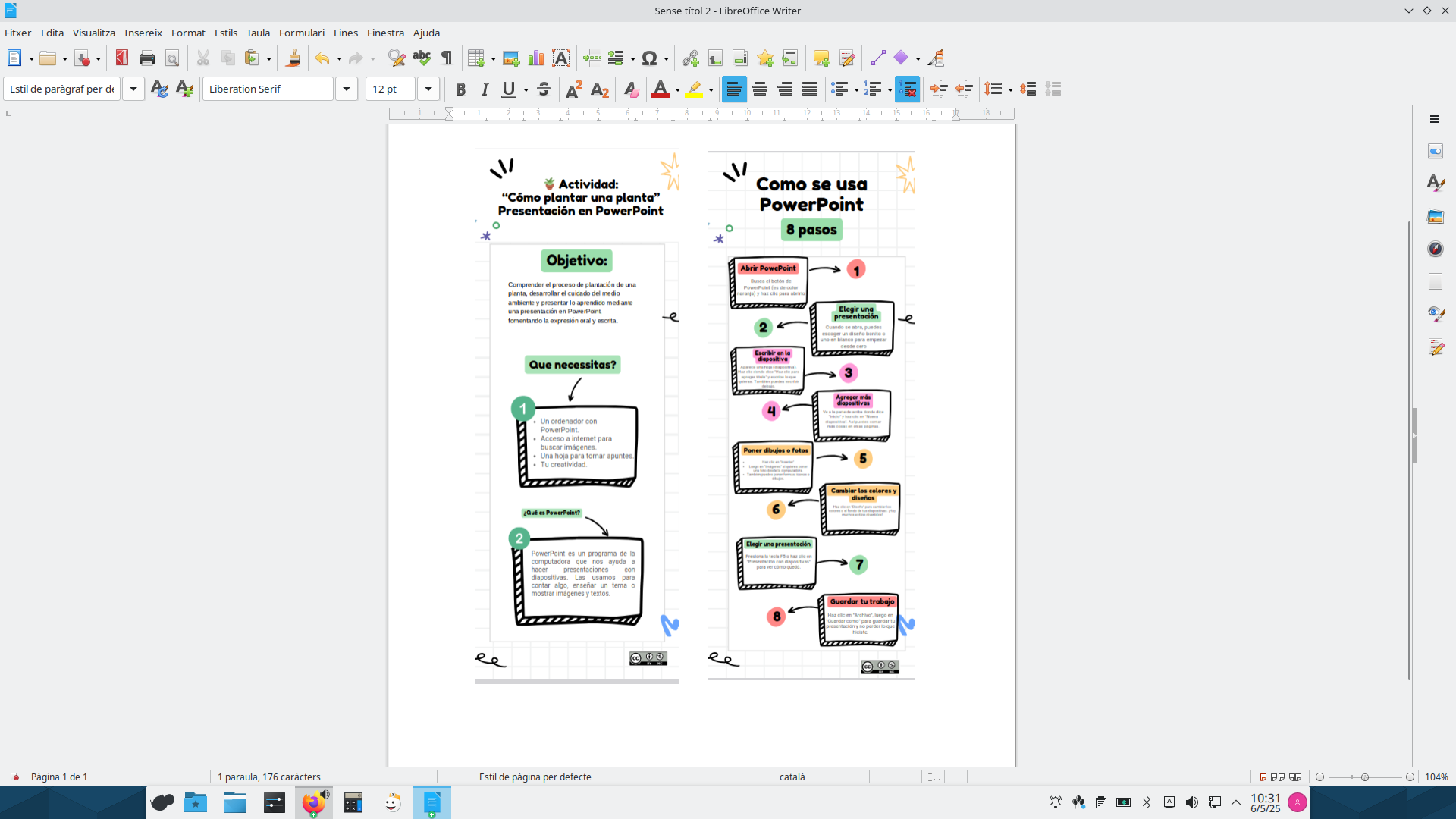Click the Increase Indent icon
This screenshot has height=819, width=1456.
pos(939,89)
